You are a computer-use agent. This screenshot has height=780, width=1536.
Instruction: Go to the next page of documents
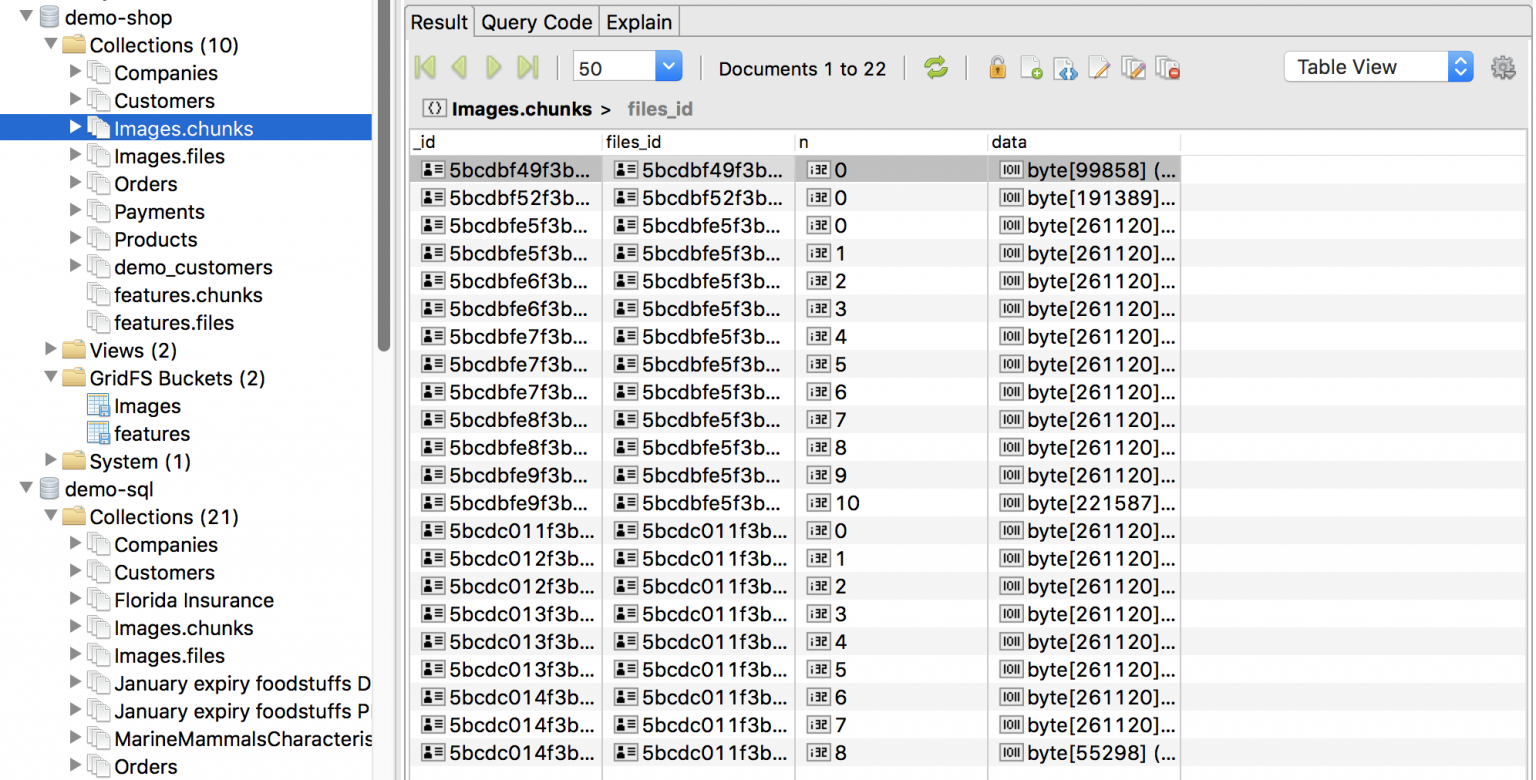pos(493,66)
